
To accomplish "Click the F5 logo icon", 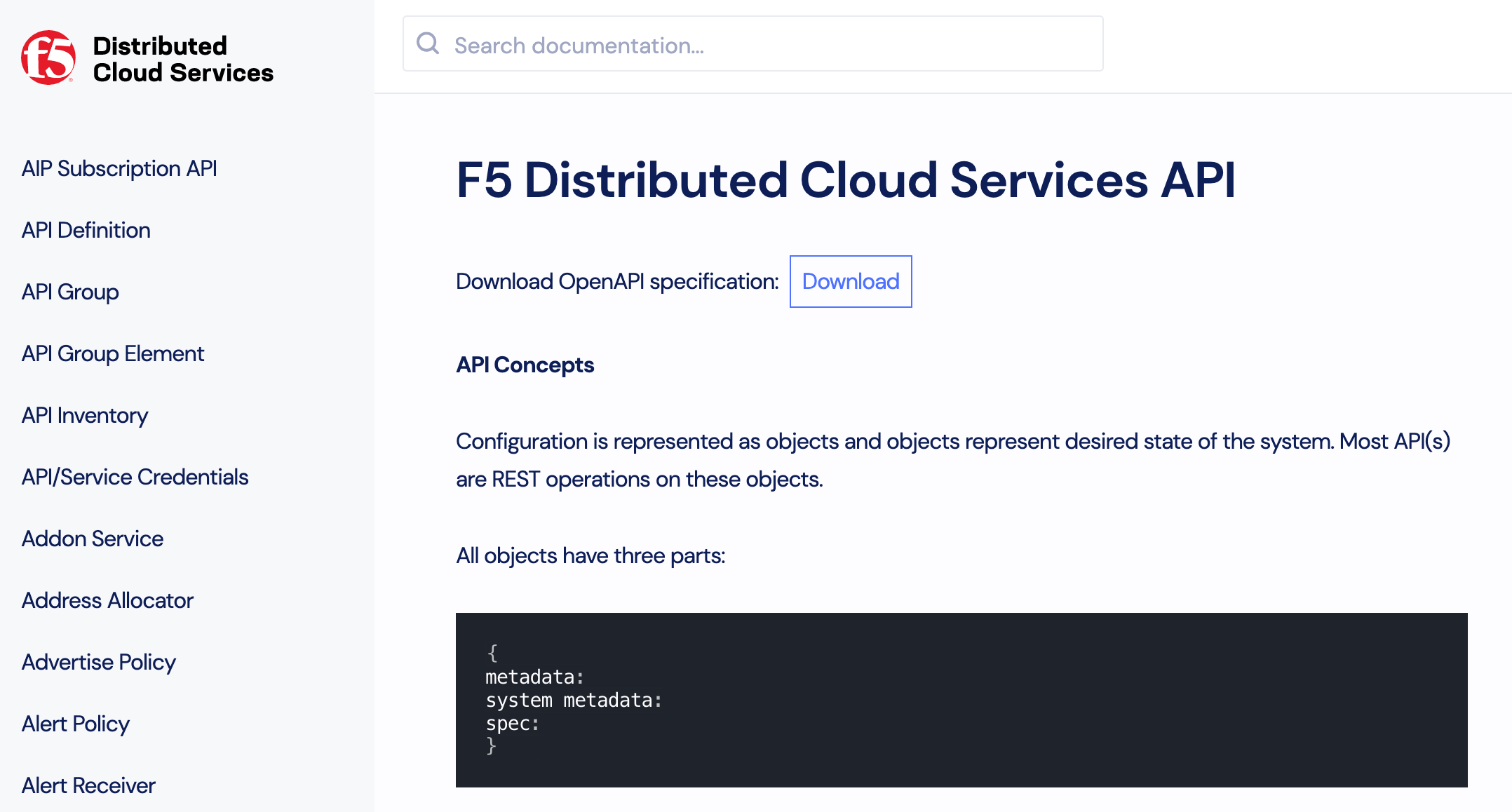I will tap(48, 58).
